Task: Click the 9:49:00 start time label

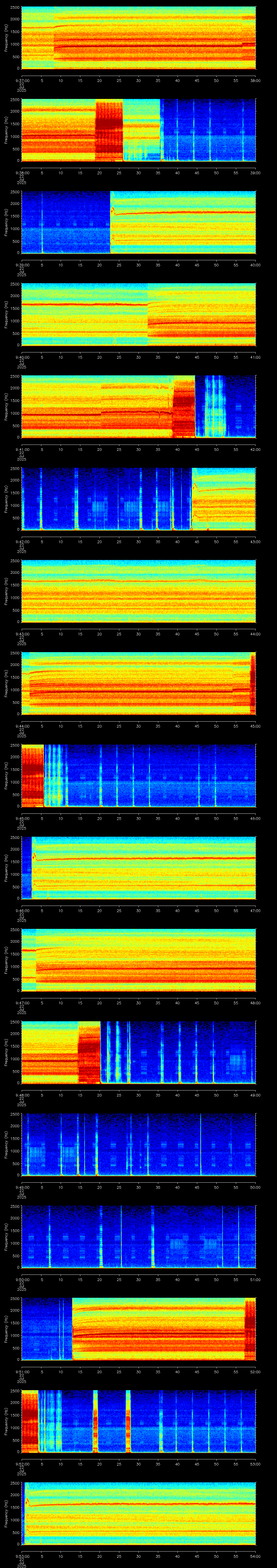Action: (x=22, y=1187)
